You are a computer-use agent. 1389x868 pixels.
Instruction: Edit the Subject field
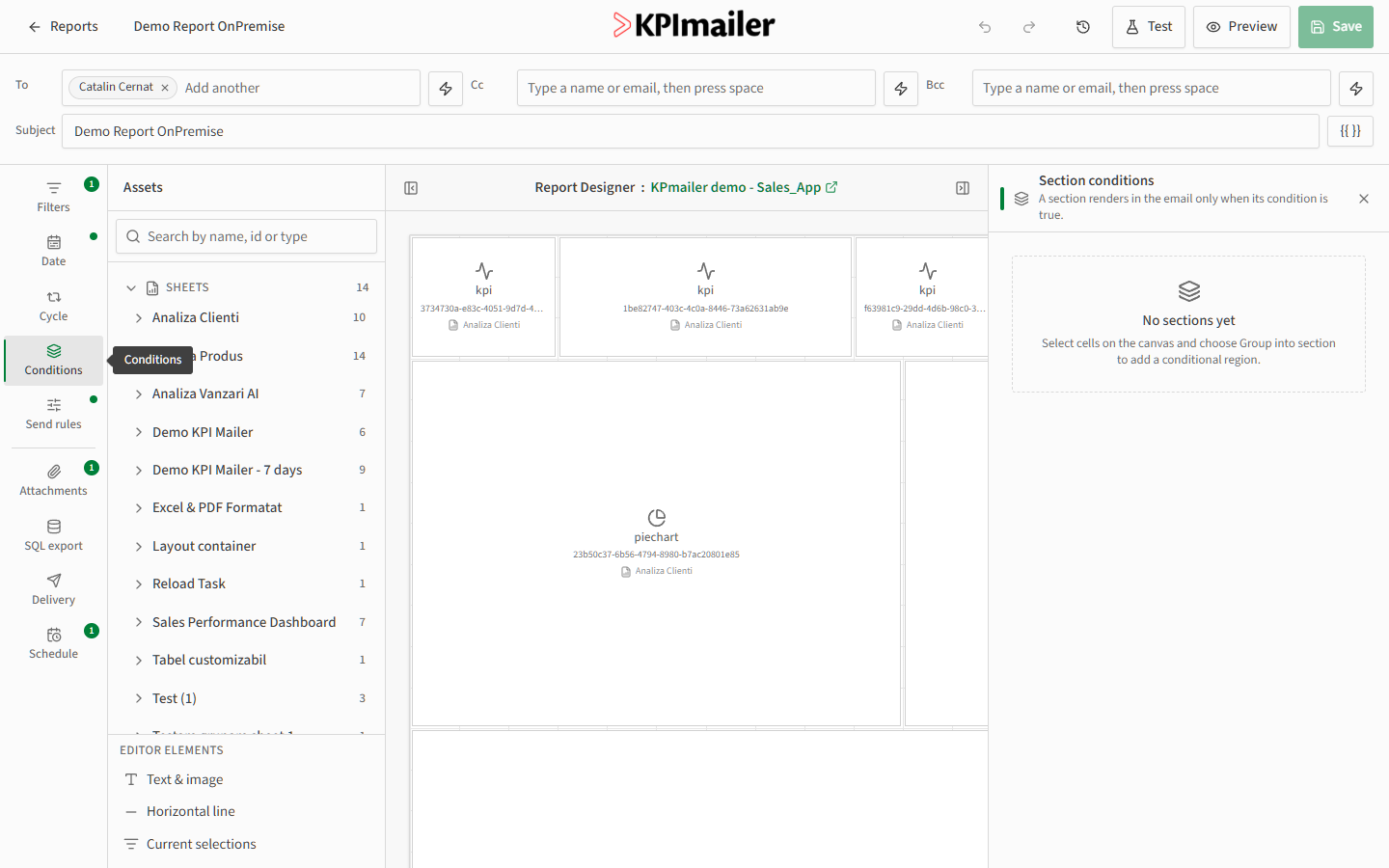(691, 131)
